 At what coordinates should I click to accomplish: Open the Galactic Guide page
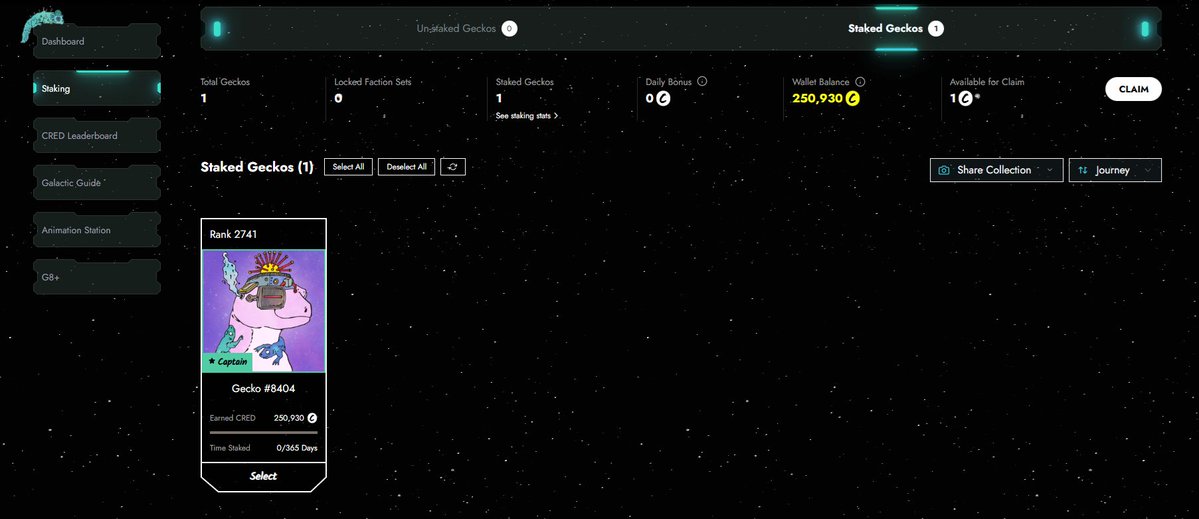click(97, 183)
